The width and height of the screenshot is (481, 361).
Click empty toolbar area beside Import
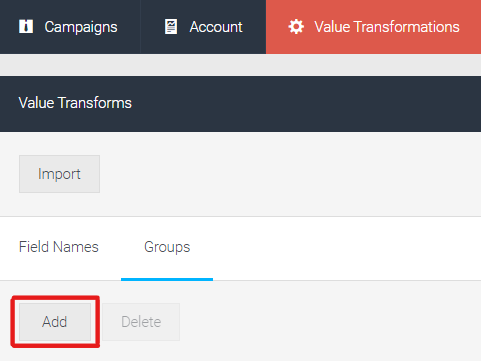(290, 174)
